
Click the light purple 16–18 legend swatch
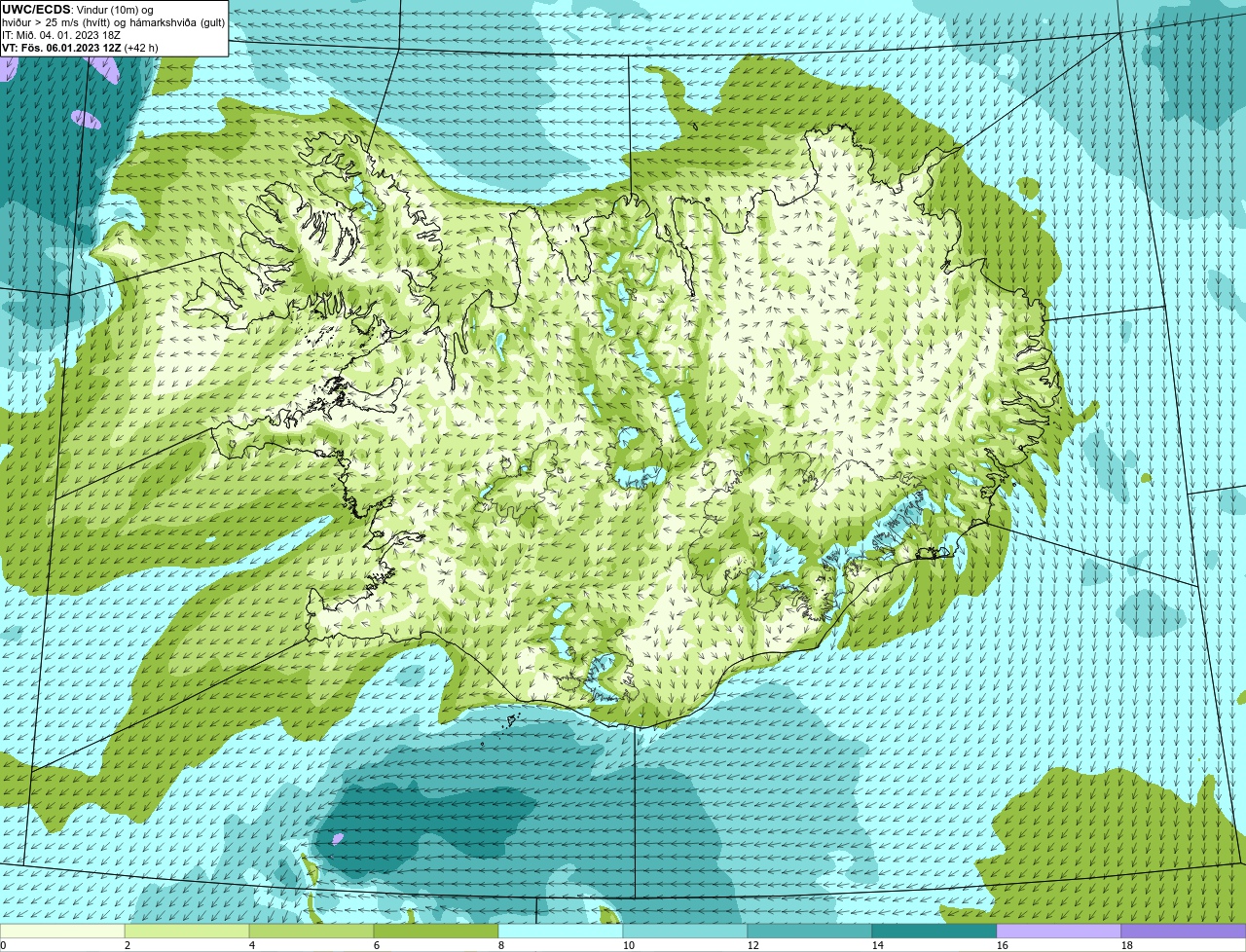[x=1059, y=932]
